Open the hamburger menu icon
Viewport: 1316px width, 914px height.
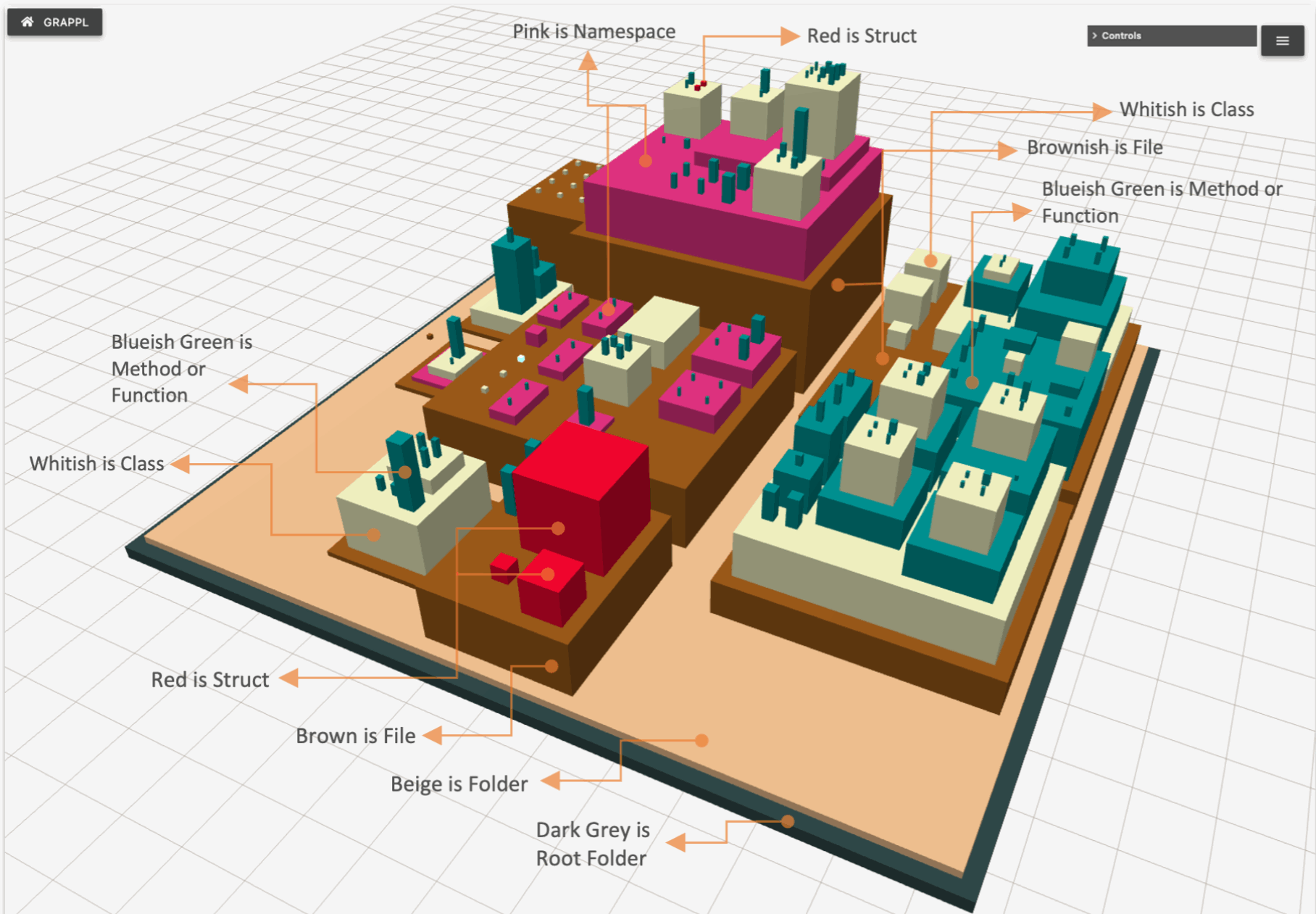[1282, 41]
